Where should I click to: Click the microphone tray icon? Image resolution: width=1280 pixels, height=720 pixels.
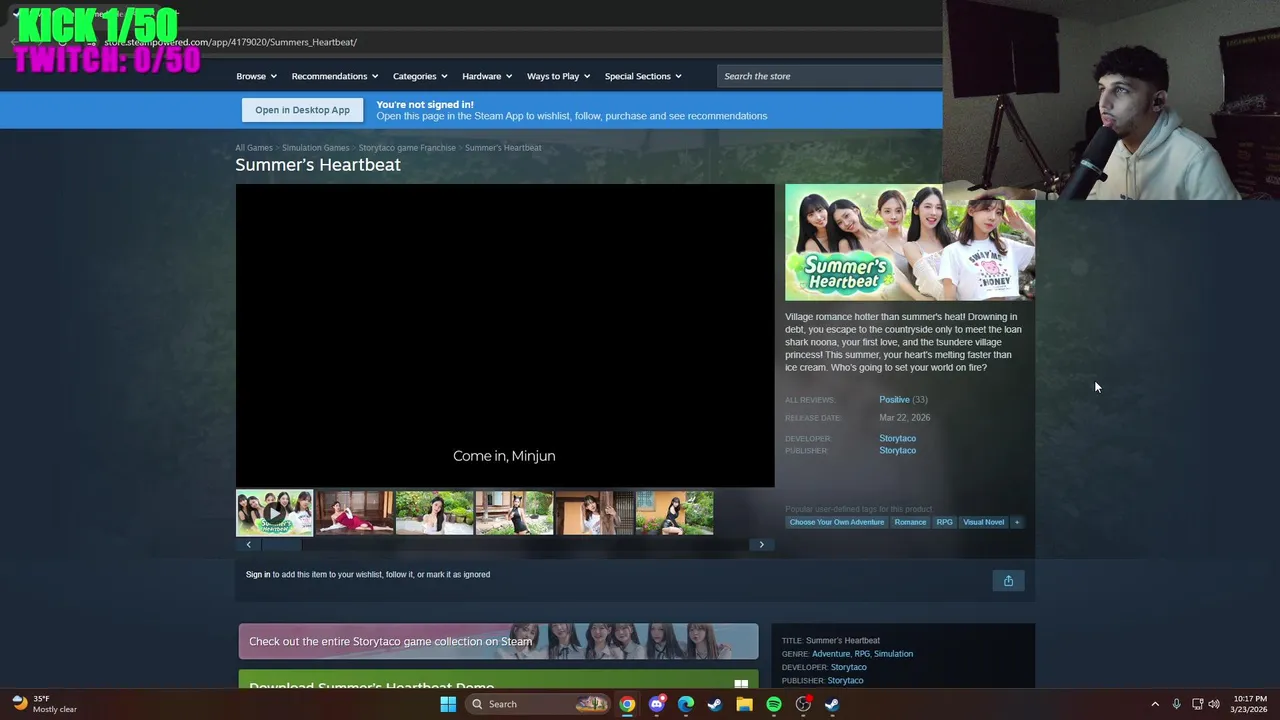tap(1176, 704)
